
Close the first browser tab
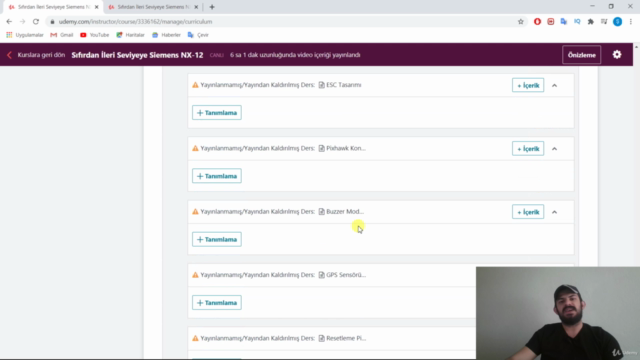pos(97,7)
